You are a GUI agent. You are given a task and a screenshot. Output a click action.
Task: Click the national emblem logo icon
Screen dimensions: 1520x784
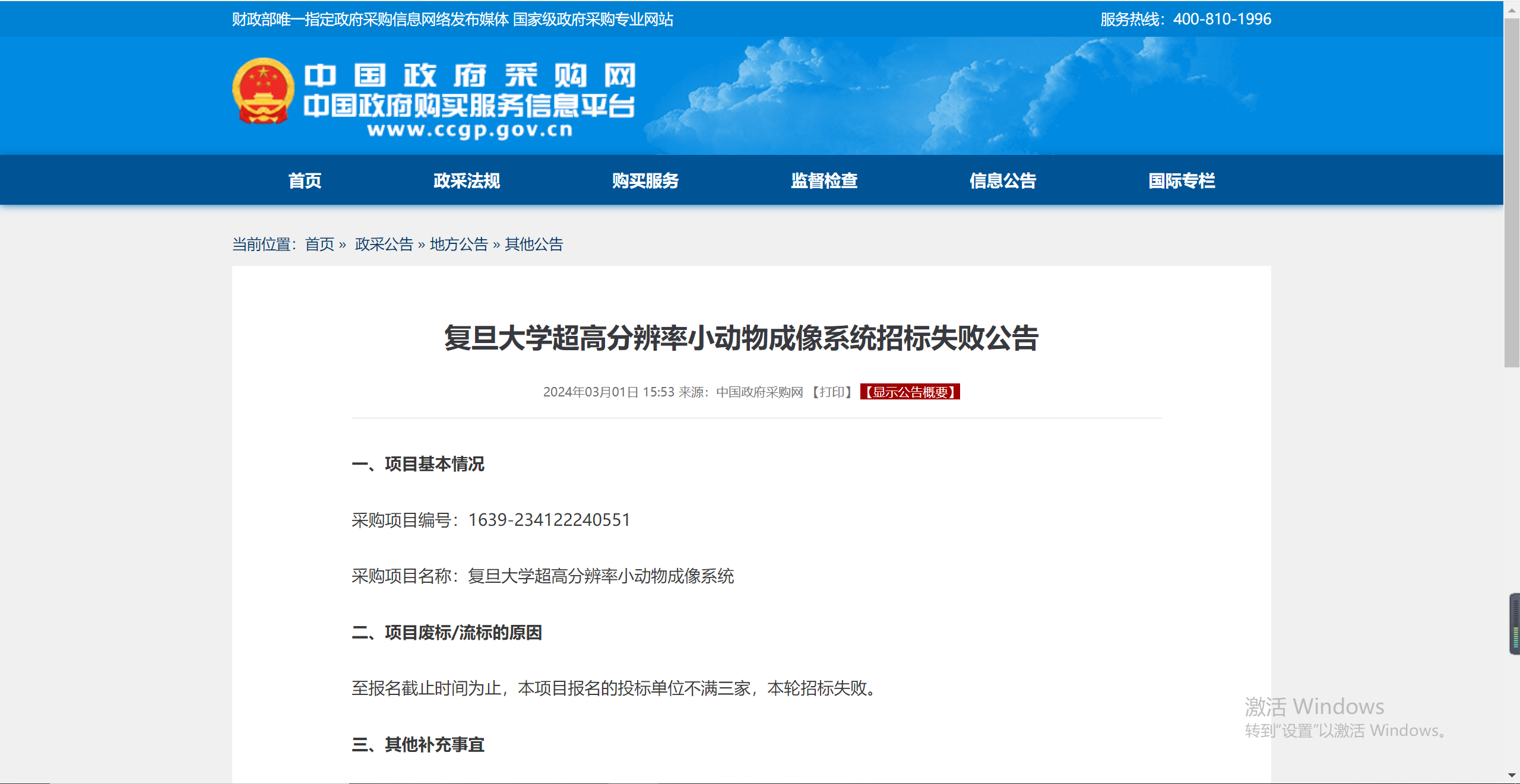(x=263, y=91)
